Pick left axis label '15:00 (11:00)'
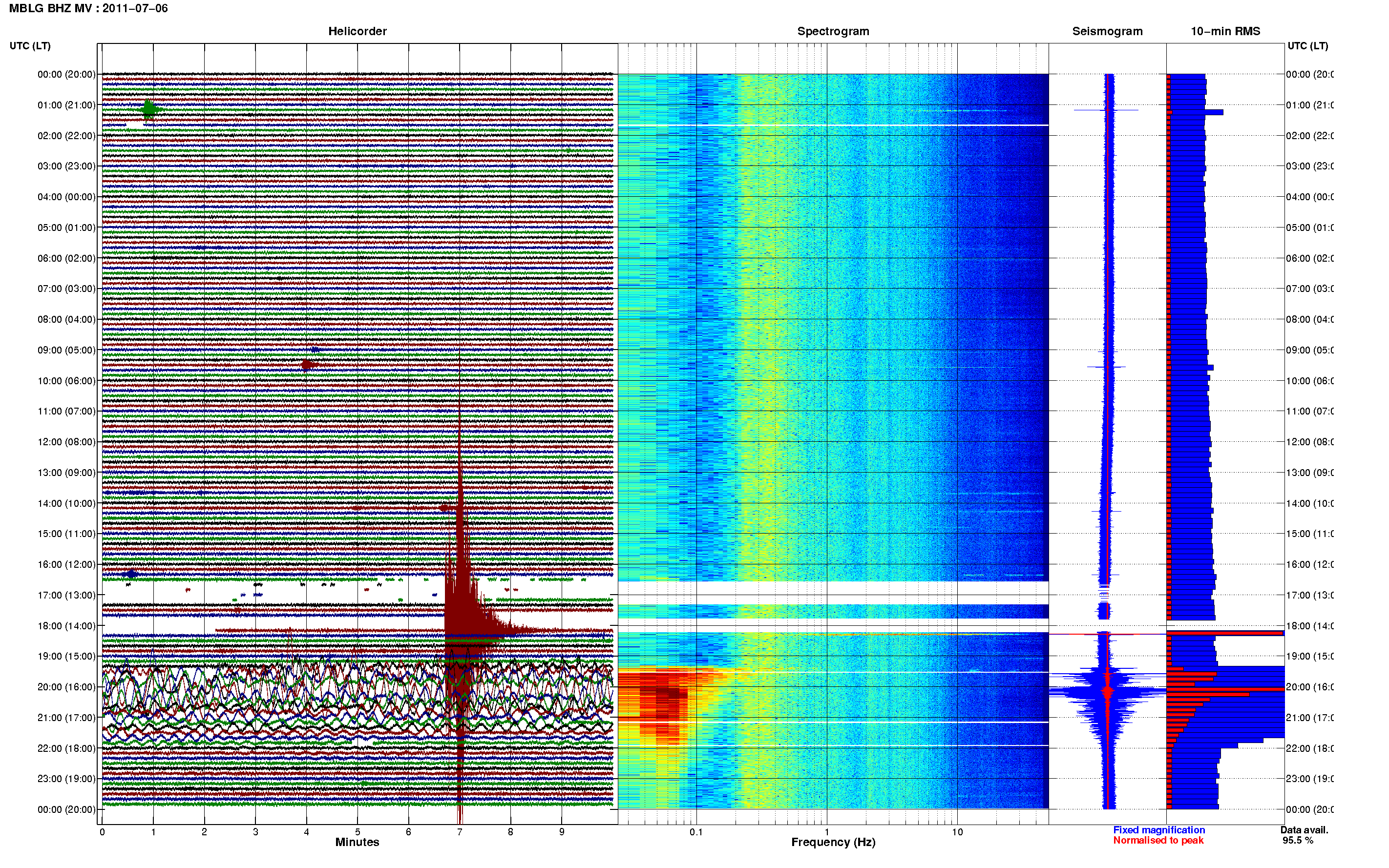The width and height of the screenshot is (1389, 868). tap(66, 533)
